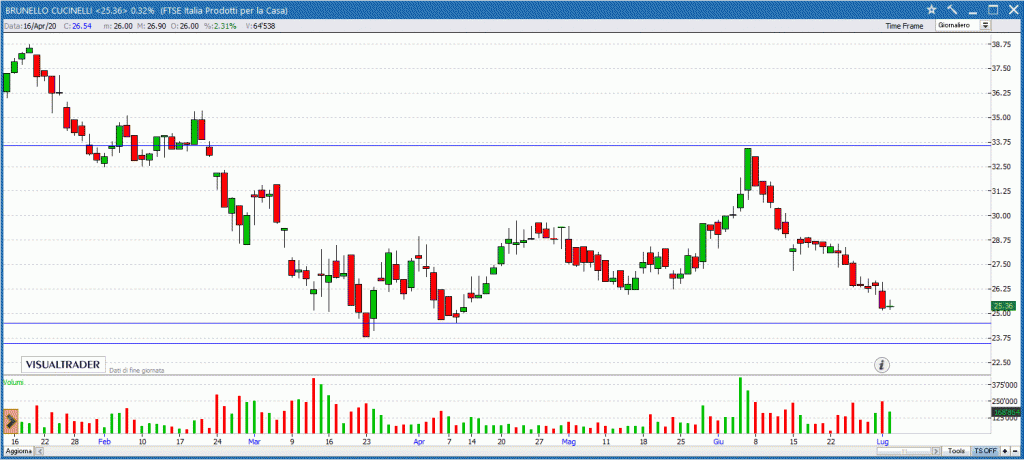Click the 'Mag' date axis label
Viewport: 1024px width, 460px height.
pyautogui.click(x=568, y=442)
